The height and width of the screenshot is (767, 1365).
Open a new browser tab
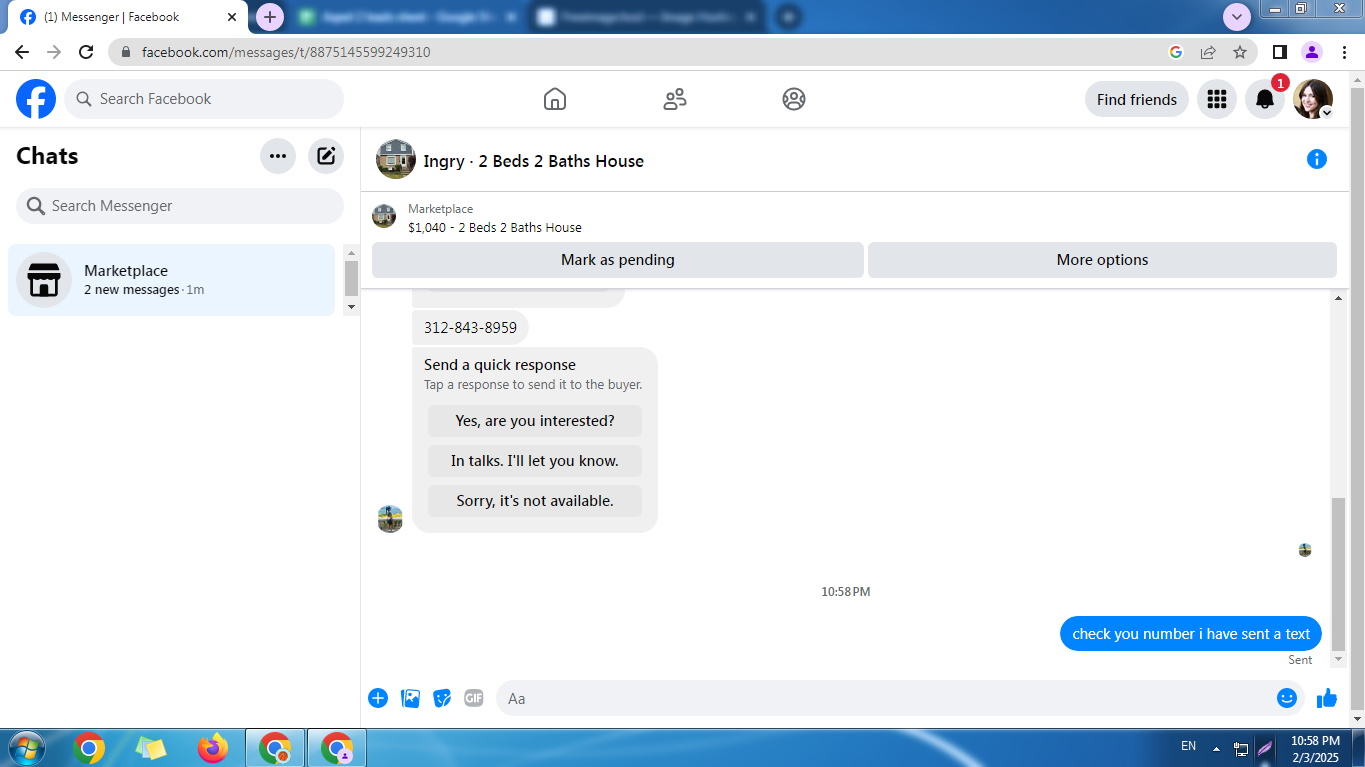[x=270, y=17]
